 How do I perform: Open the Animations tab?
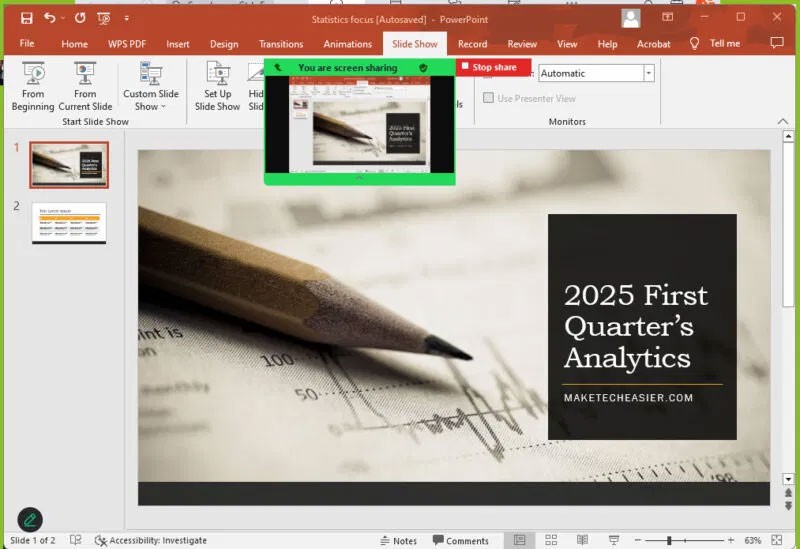tap(347, 44)
